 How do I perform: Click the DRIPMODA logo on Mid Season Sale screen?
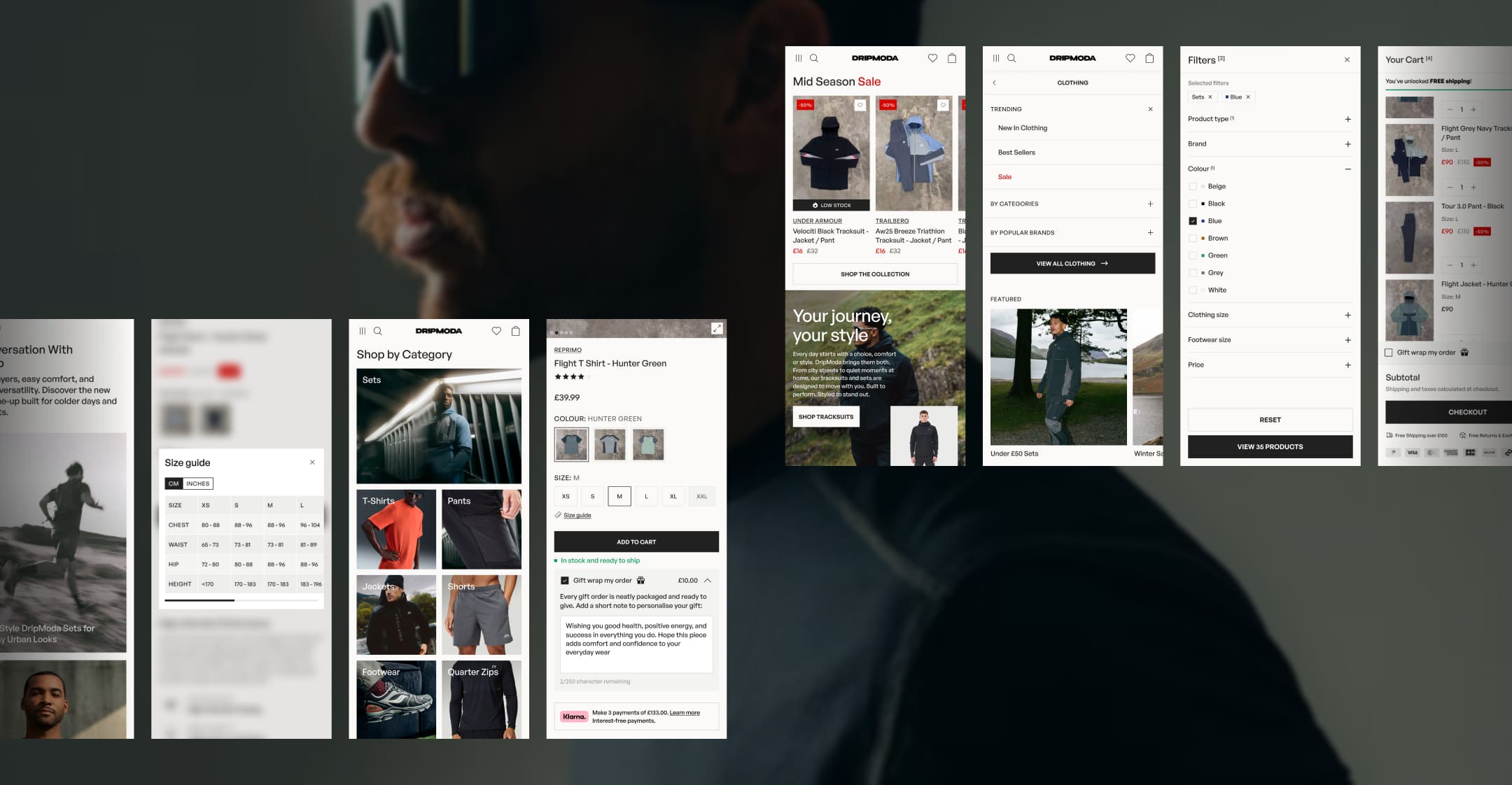pyautogui.click(x=875, y=58)
